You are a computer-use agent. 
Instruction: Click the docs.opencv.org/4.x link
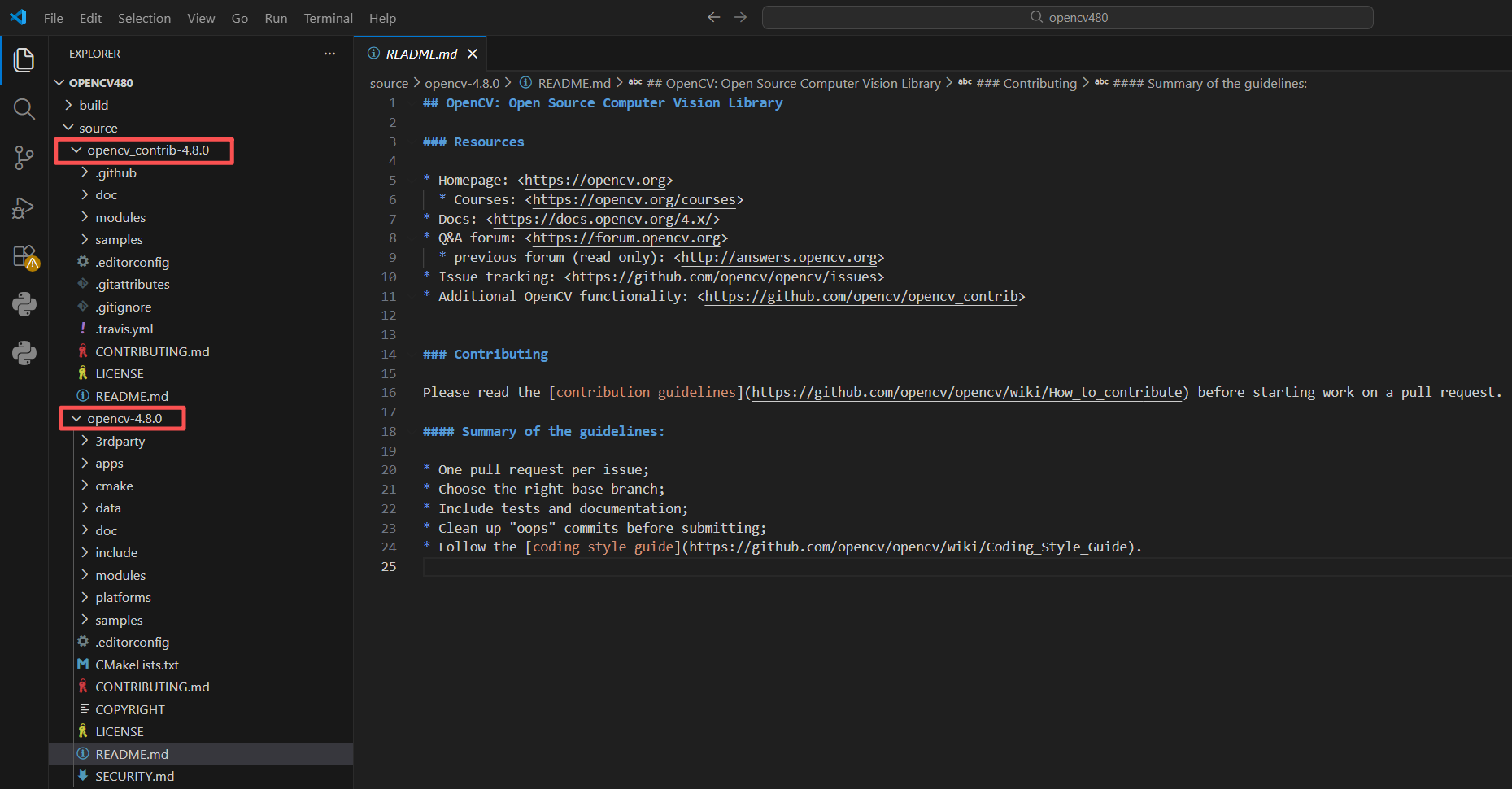[603, 219]
